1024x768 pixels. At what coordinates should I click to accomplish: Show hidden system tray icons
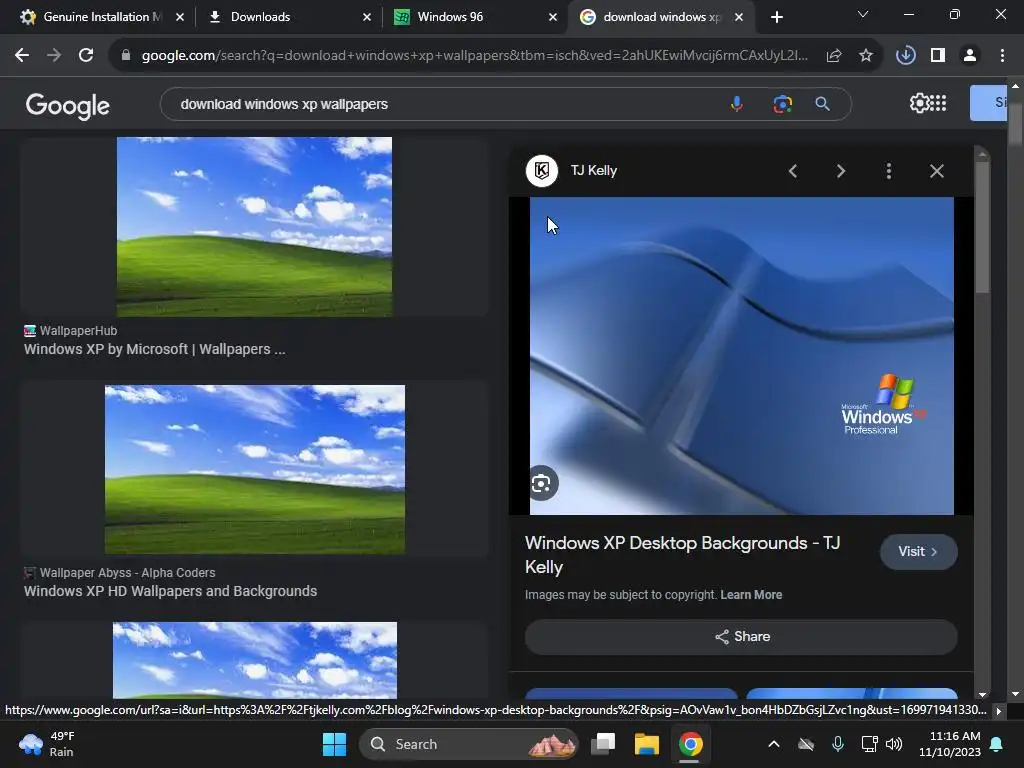point(774,744)
